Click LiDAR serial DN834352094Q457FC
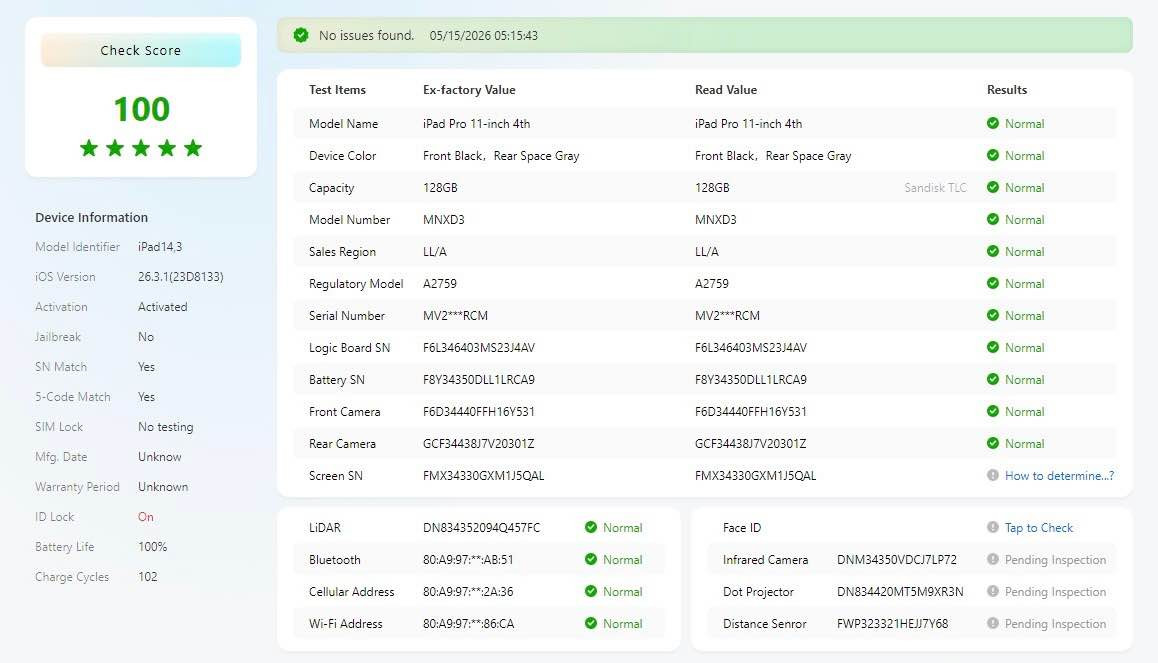The height and width of the screenshot is (663, 1158). click(x=482, y=528)
